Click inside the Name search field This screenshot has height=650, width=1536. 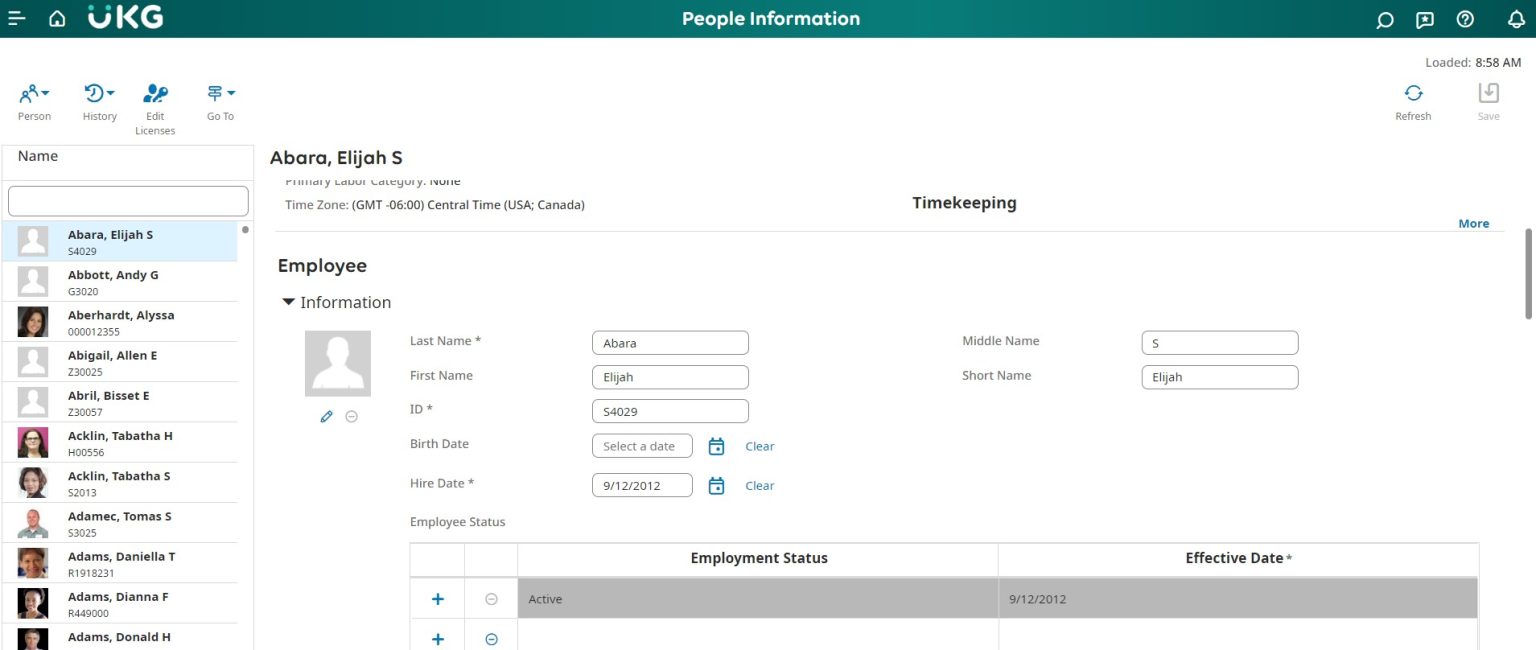pos(127,200)
